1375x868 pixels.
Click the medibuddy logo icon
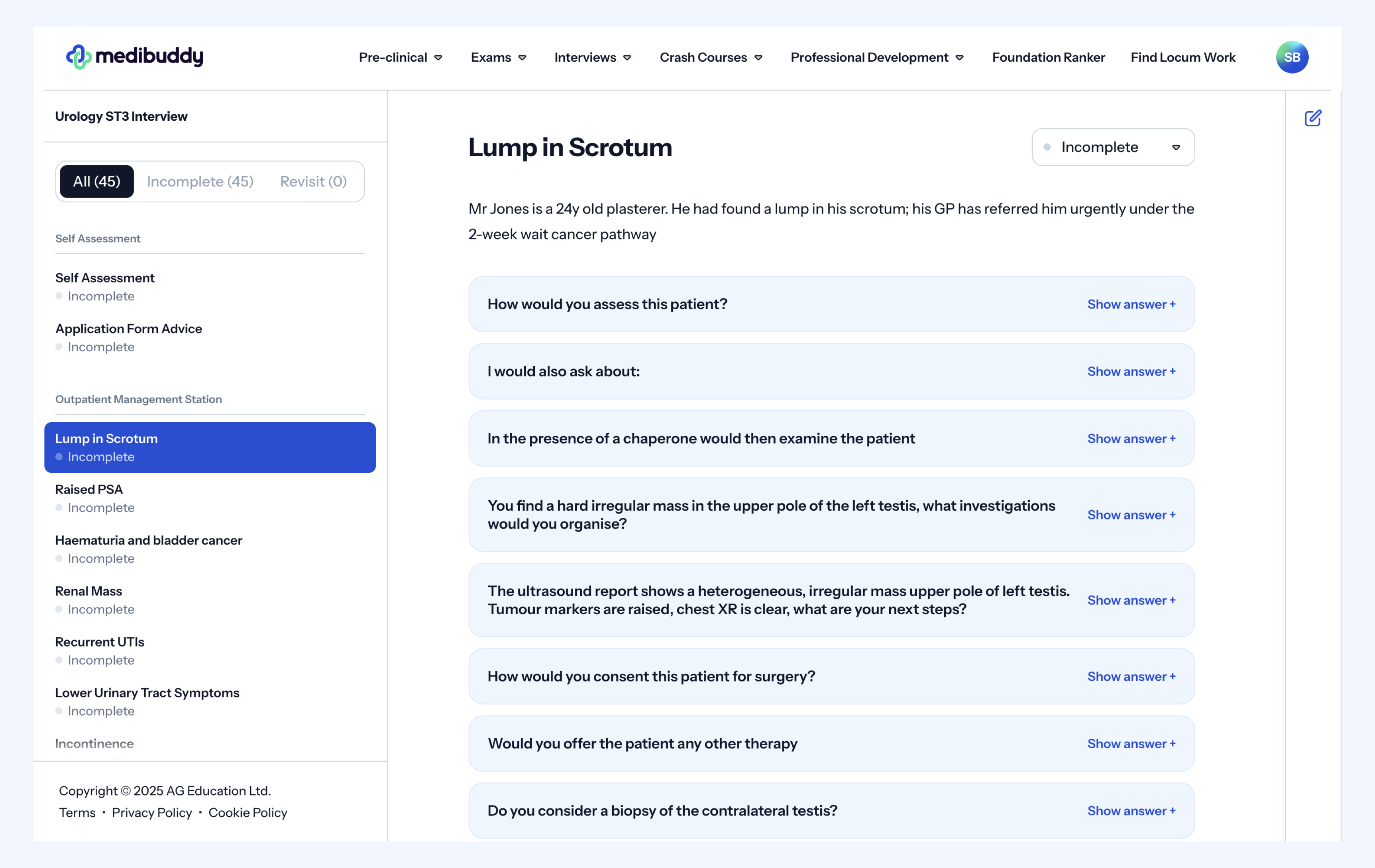pos(79,57)
